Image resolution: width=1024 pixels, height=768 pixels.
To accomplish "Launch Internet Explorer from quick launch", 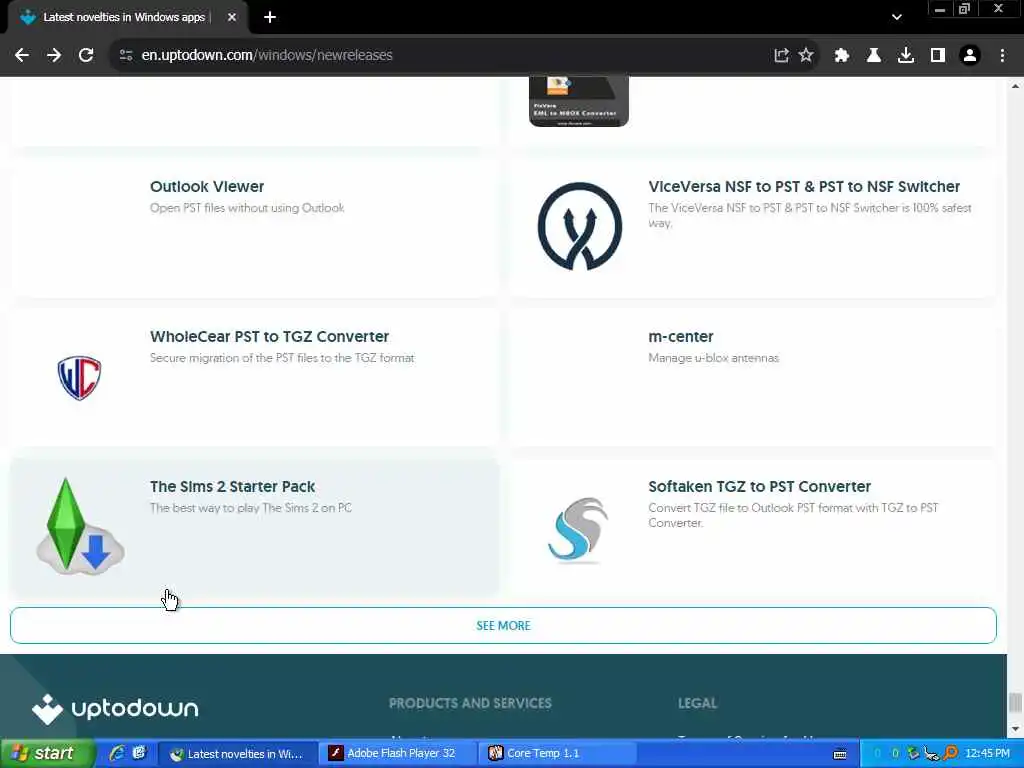I will coord(117,754).
